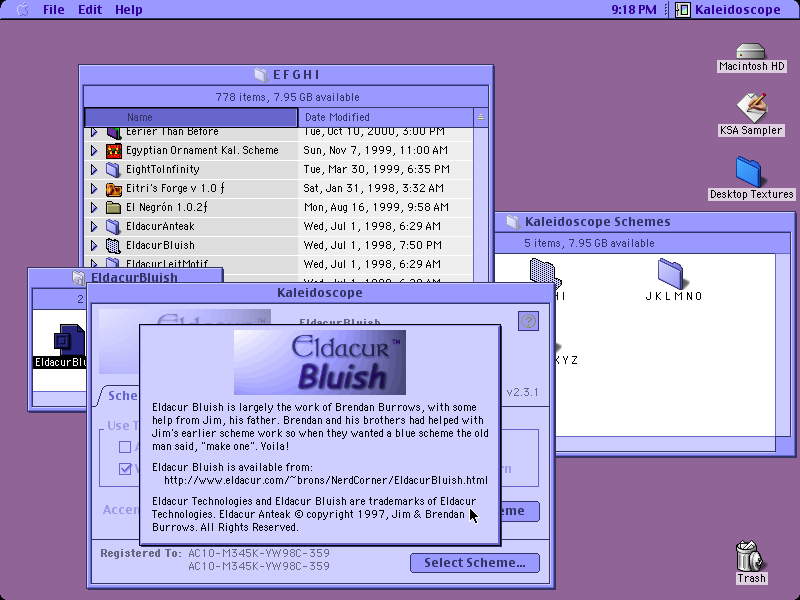Click the EFGHI window title folder icon
800x600 pixels.
click(x=261, y=75)
